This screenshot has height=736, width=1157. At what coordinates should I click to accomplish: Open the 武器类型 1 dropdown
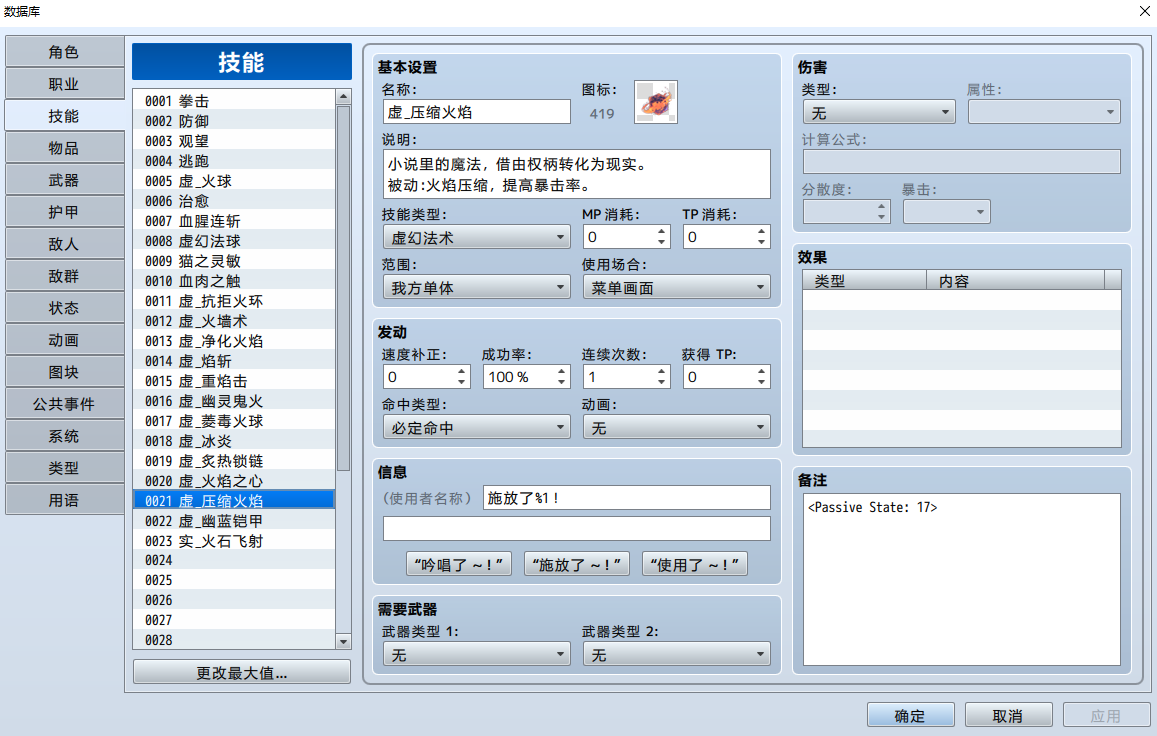477,655
